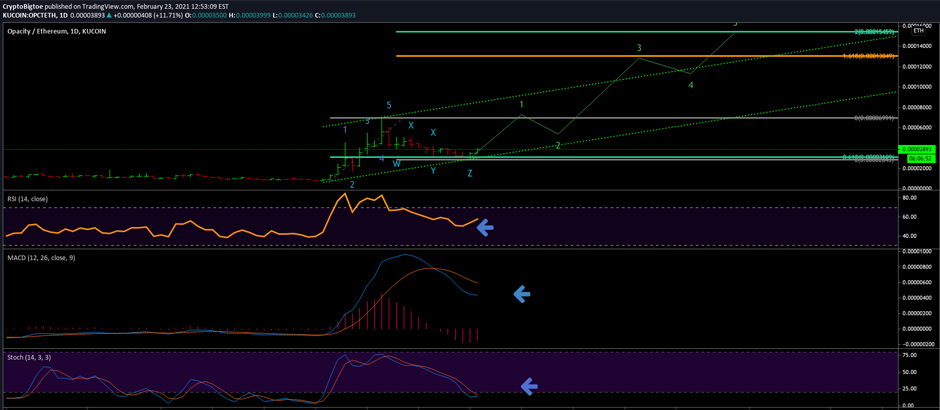Screen dimensions: 940x410
Task: Click the blue arrow in the RSI pane
Action: 485,228
